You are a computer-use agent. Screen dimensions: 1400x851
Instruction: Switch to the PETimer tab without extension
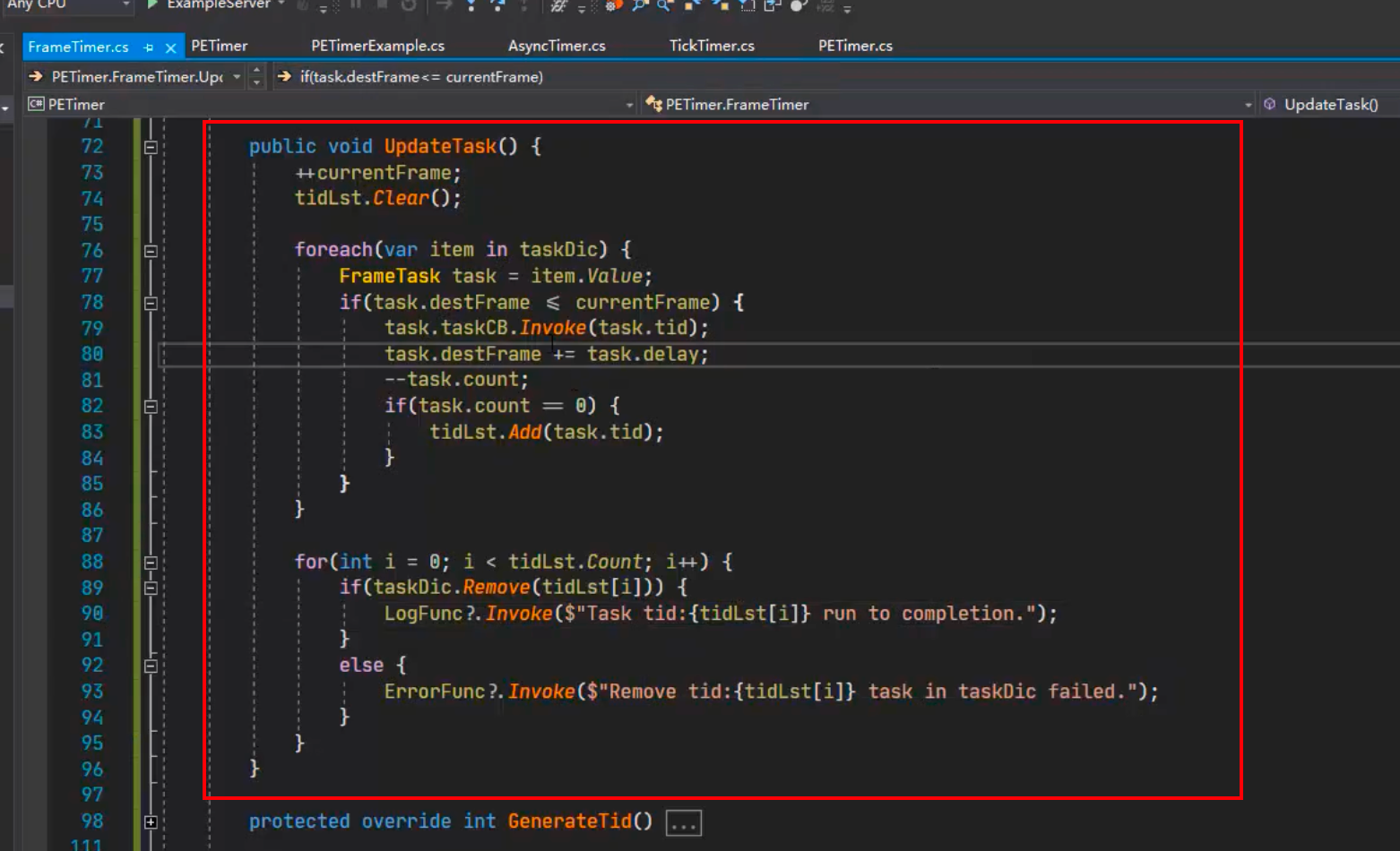click(x=219, y=46)
